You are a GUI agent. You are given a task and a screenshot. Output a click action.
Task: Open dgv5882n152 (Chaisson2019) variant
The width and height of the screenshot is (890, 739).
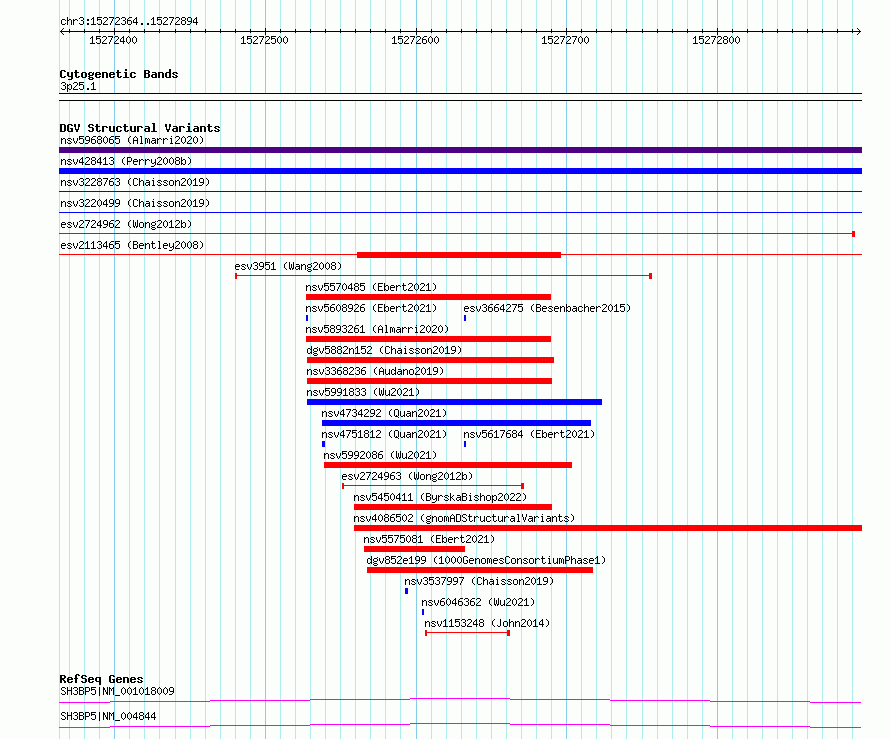[x=384, y=350]
